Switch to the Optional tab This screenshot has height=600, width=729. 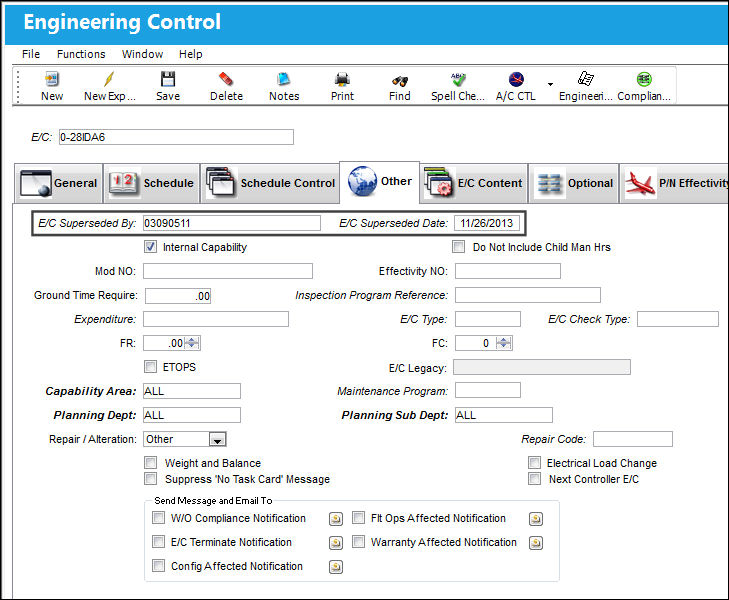point(574,183)
